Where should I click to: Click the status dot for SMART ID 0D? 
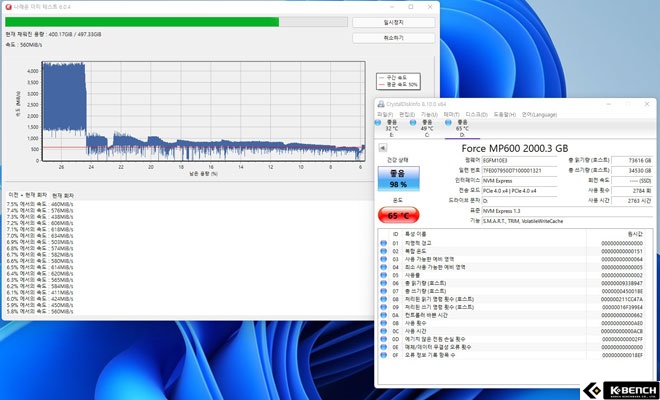pyautogui.click(x=383, y=339)
